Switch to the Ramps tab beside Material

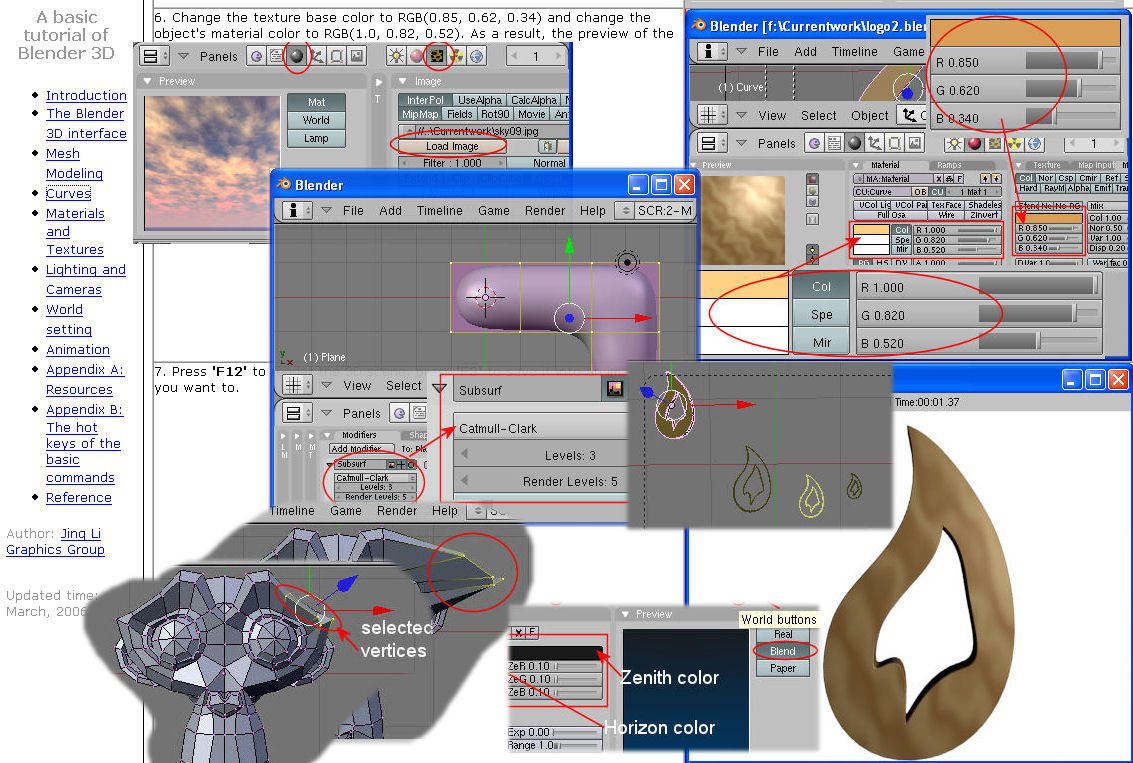(x=949, y=165)
